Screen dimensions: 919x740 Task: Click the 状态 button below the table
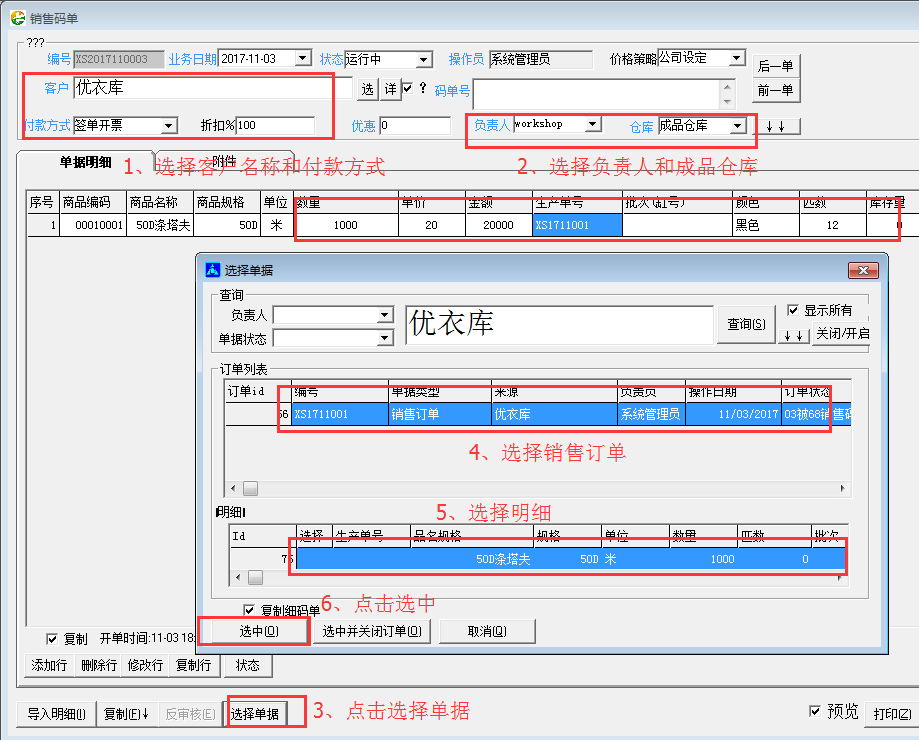(247, 665)
